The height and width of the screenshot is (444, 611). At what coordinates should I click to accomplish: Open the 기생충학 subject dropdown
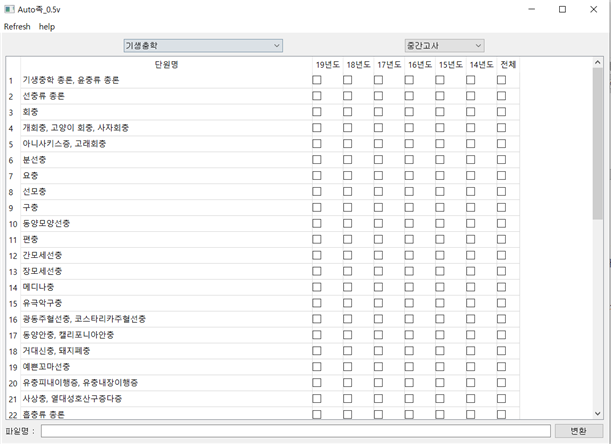click(203, 46)
